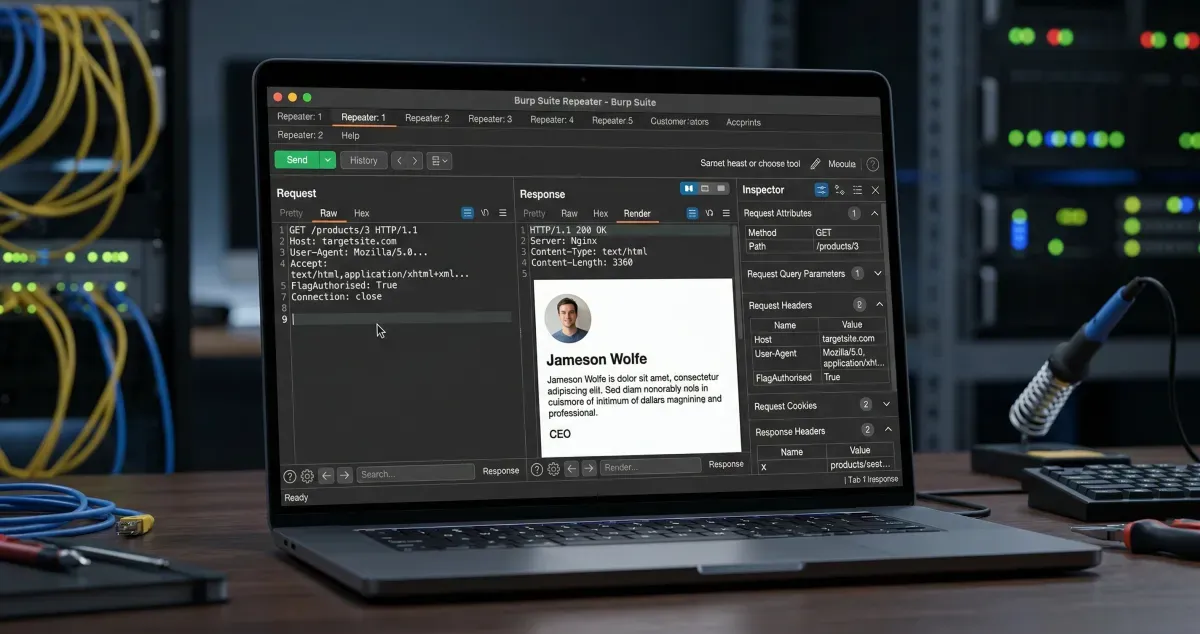Toggle side-by-side layout view for Response
Screen dimensions: 1200x634
click(x=688, y=188)
